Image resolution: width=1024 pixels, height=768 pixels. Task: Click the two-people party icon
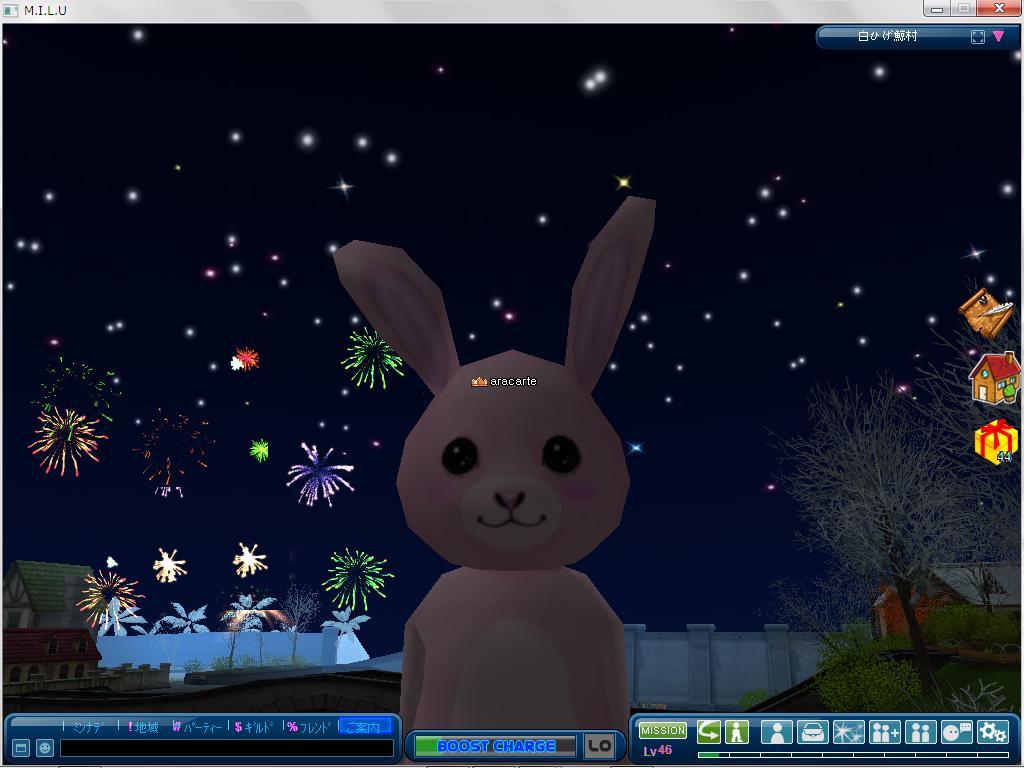coord(920,732)
